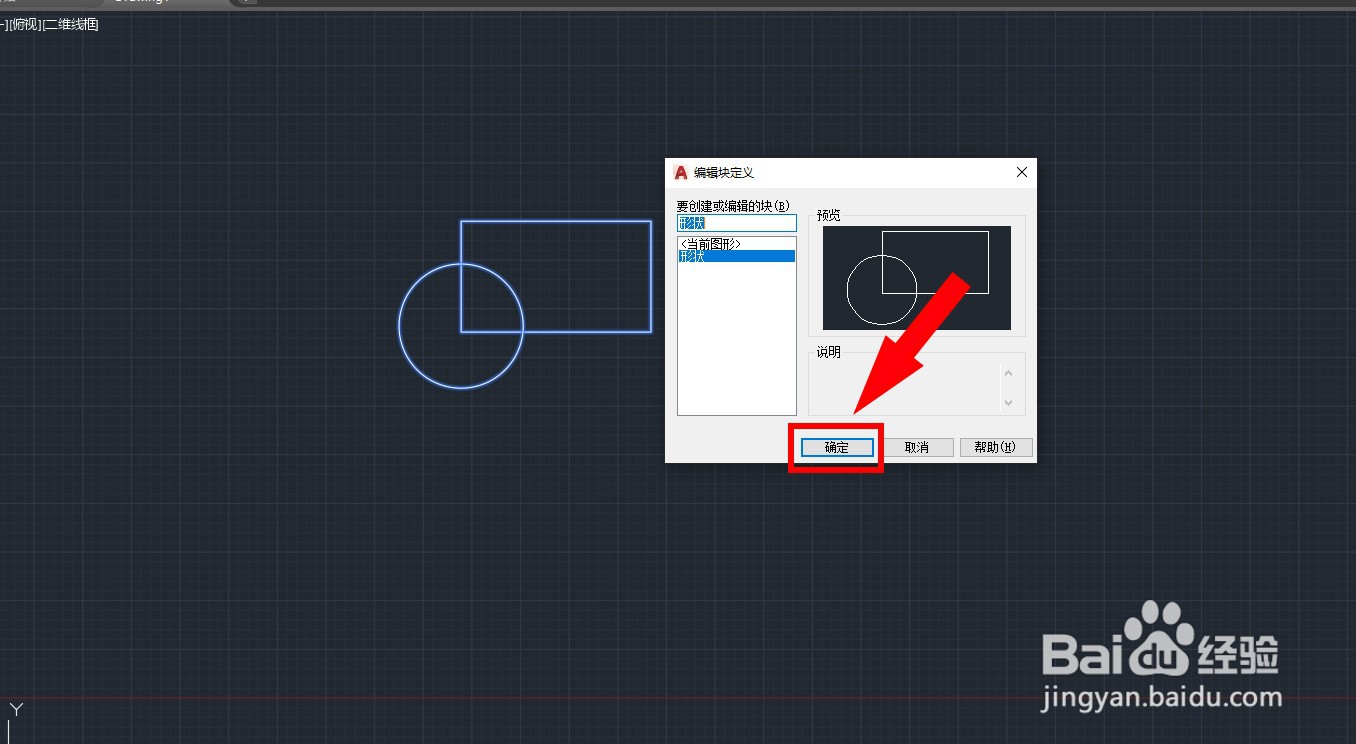
Task: Click the block preview thumbnail
Action: [x=917, y=278]
